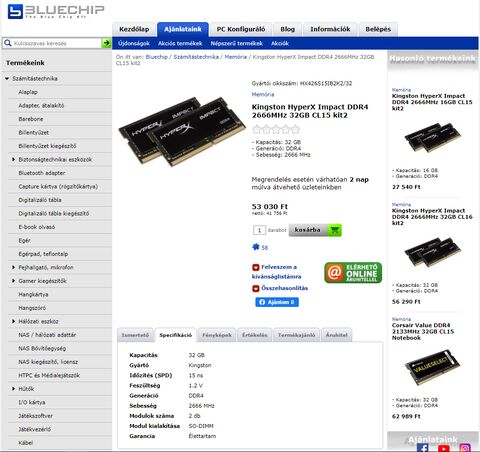
Task: Expand Gamer kiegészítők category
Action: [13, 281]
